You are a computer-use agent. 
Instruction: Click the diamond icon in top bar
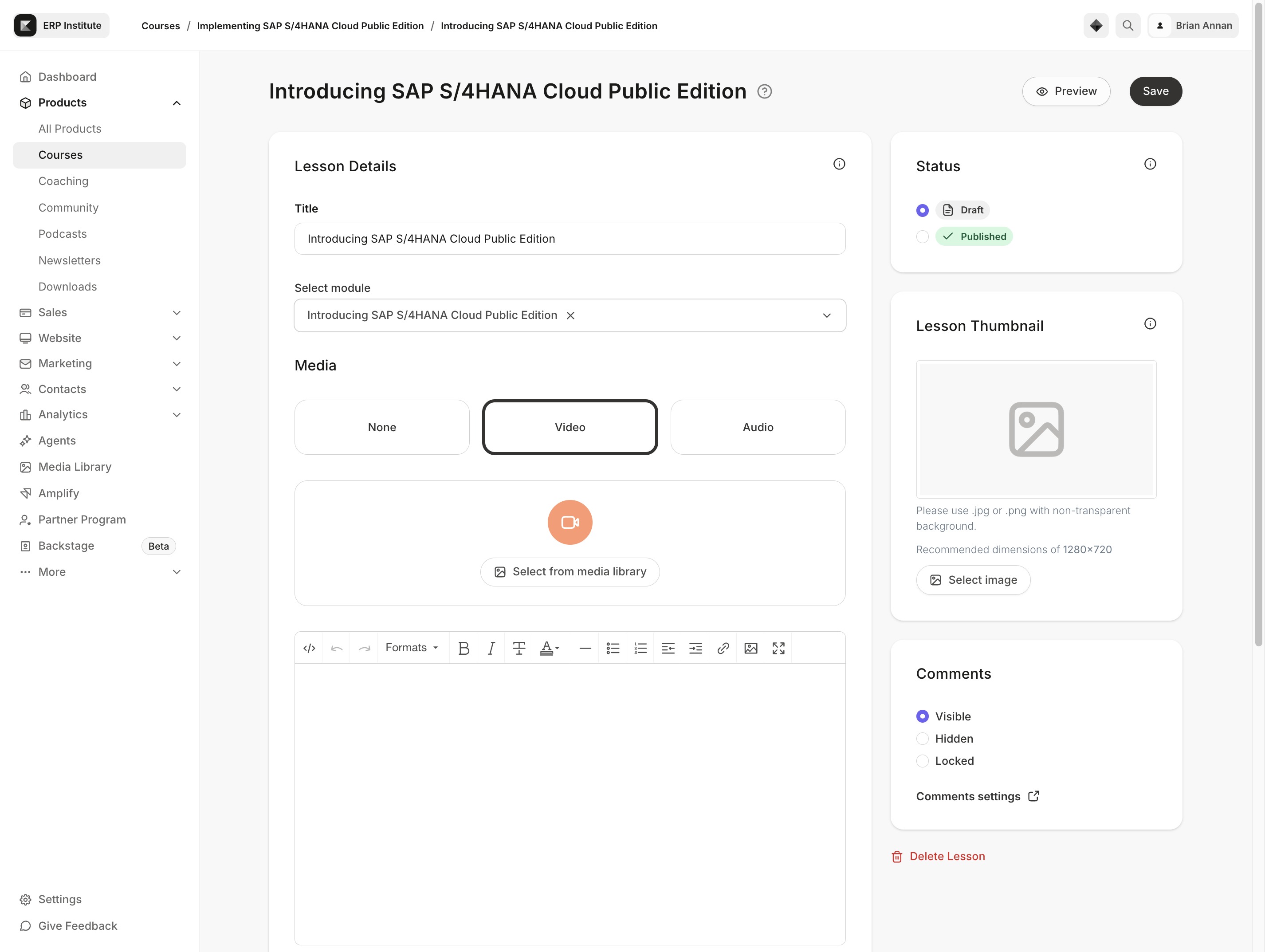pos(1096,26)
